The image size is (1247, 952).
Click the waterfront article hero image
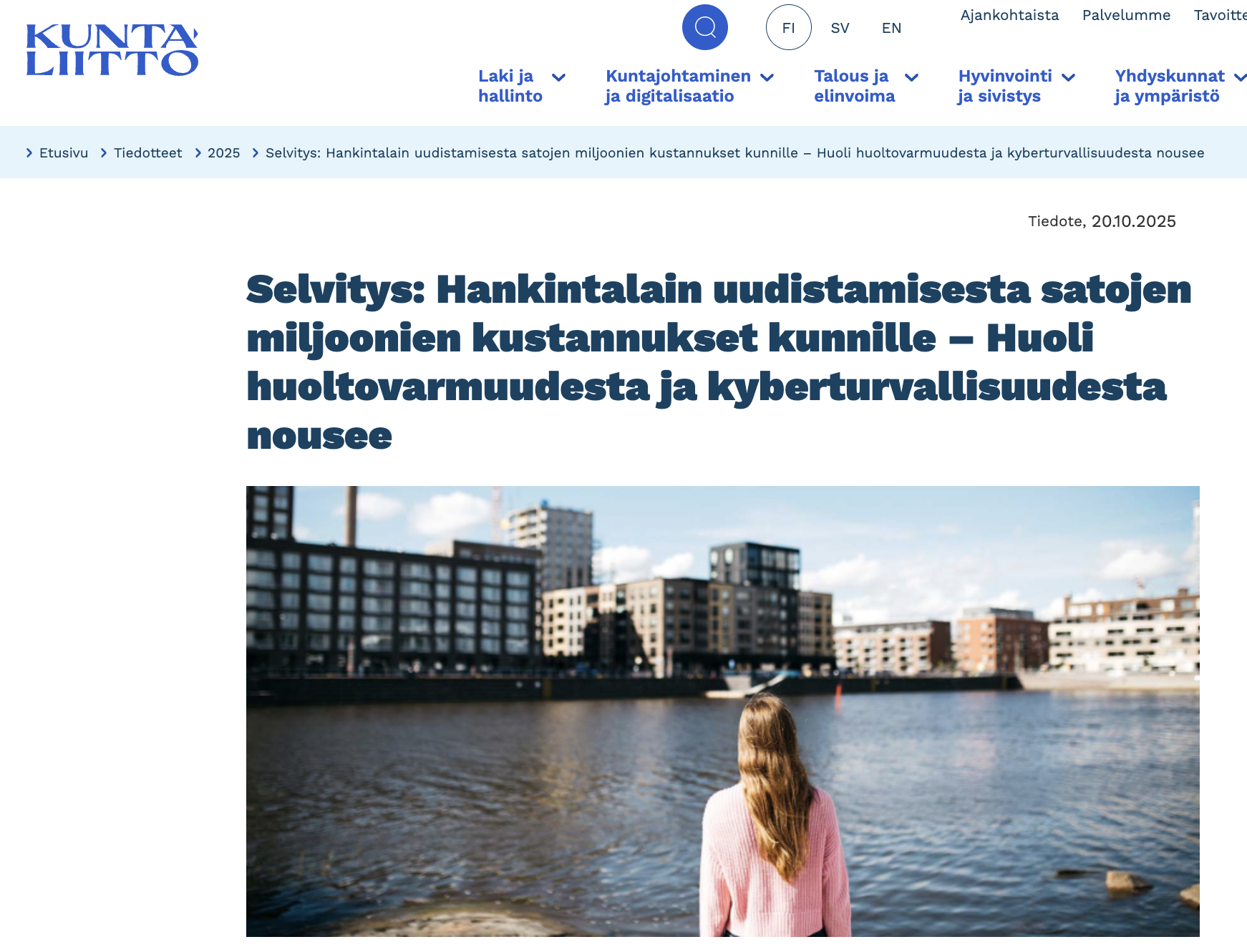(722, 711)
